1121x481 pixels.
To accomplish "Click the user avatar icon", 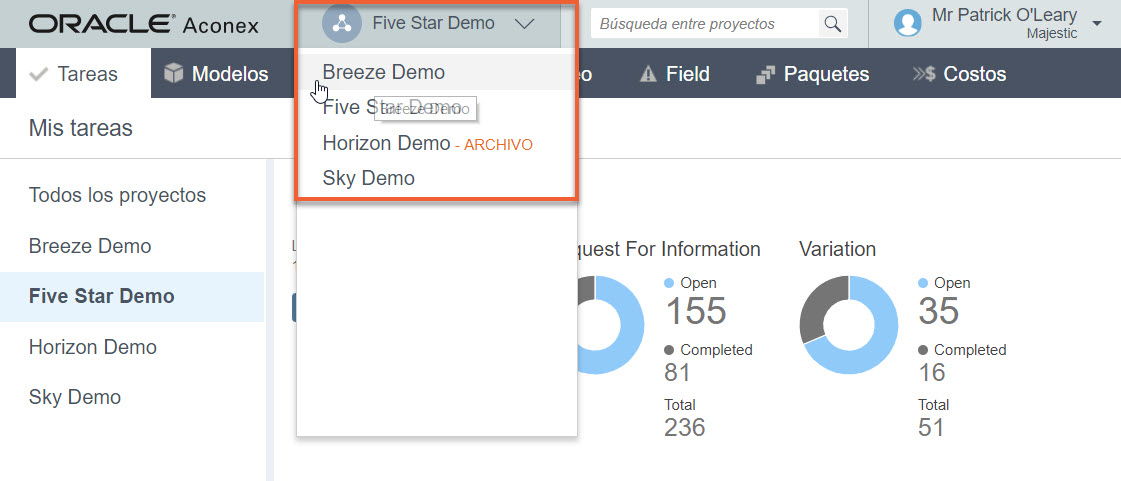I will (907, 24).
